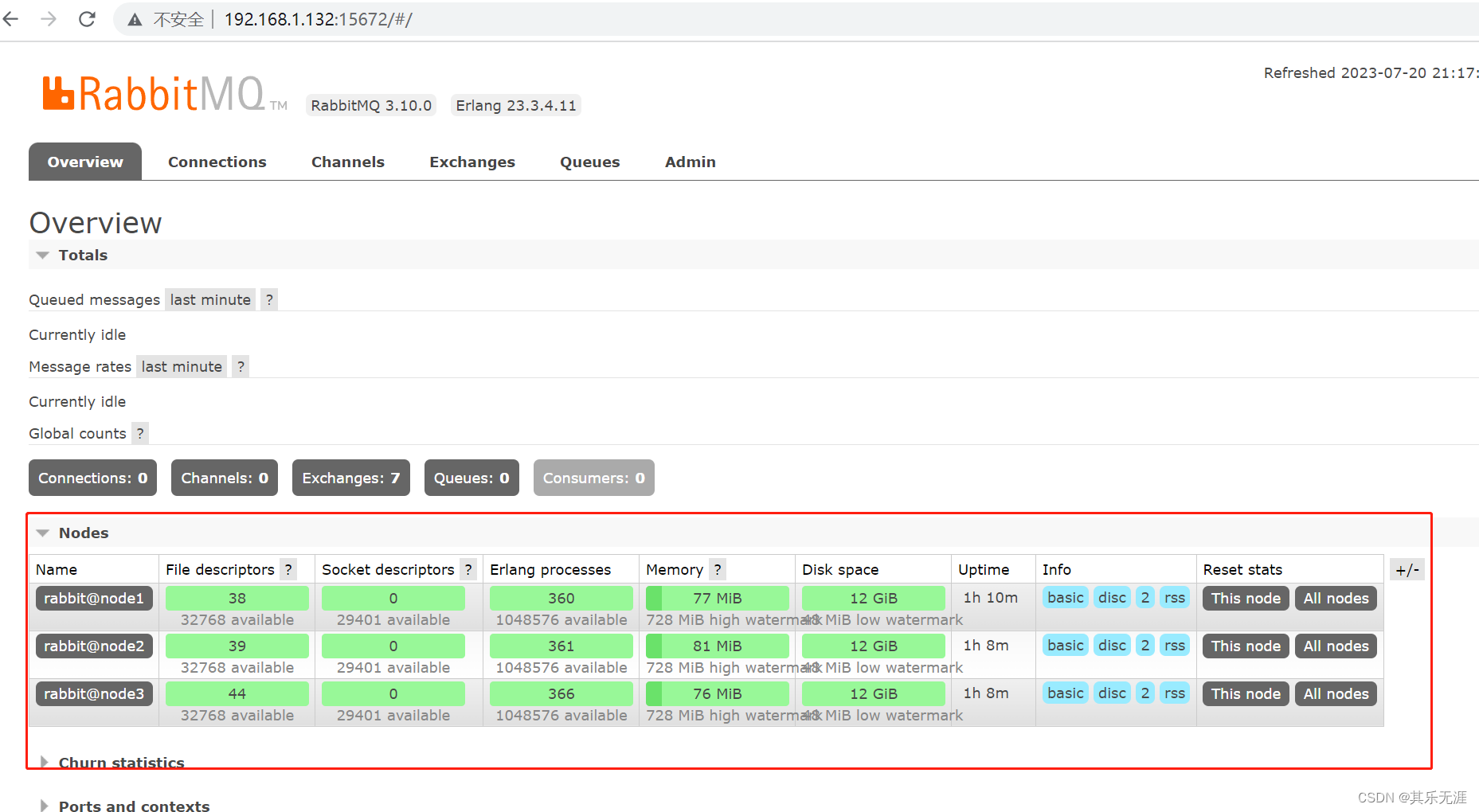The image size is (1479, 812).
Task: Click node1 uptime 1h 10m
Action: (x=991, y=597)
